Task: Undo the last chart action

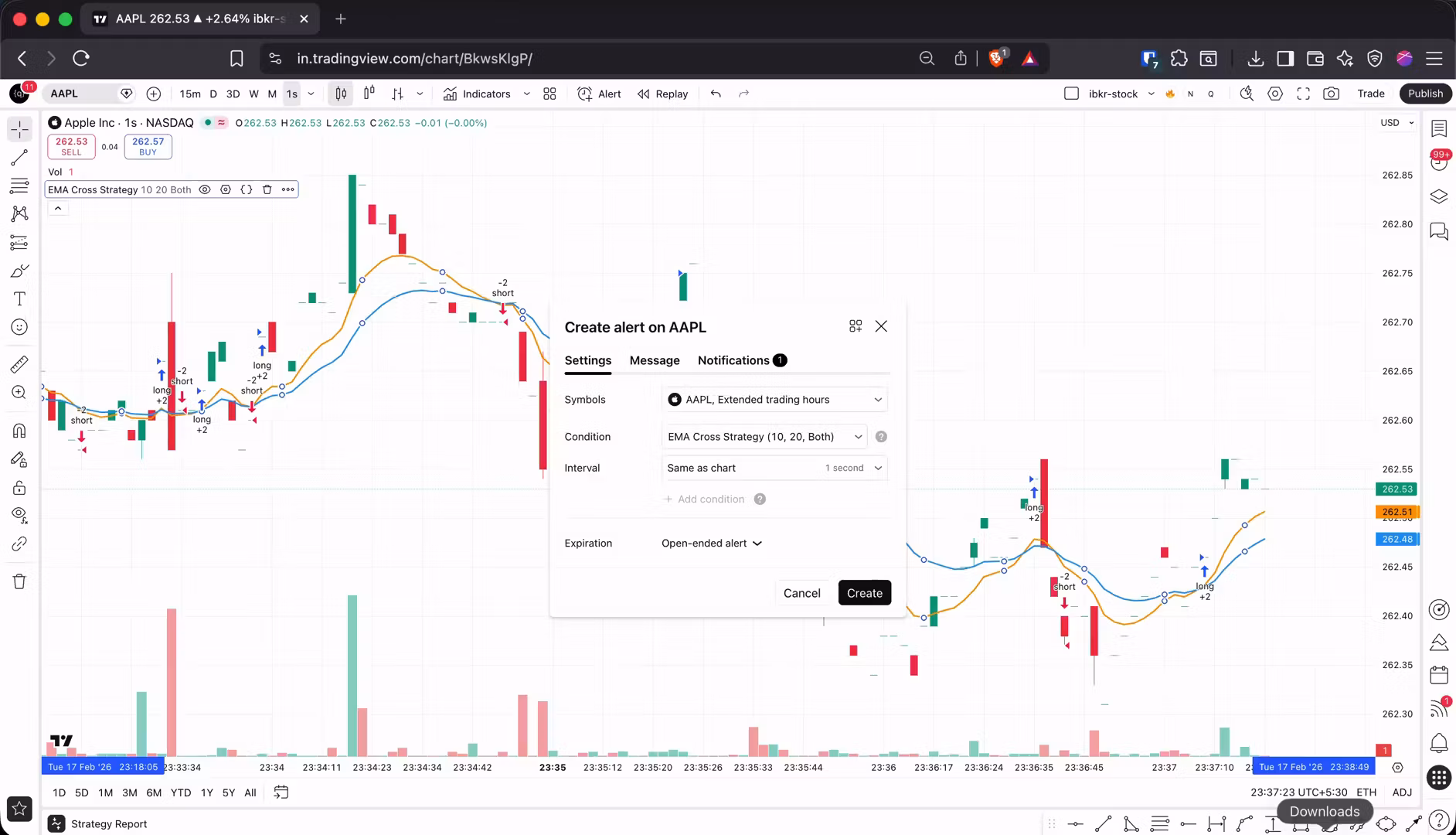Action: point(716,94)
